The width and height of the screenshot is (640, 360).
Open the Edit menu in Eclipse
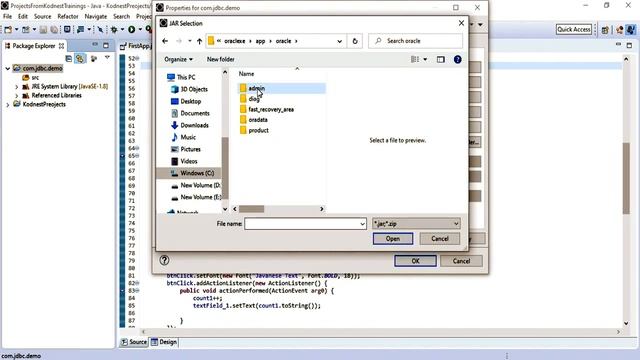(23, 16)
